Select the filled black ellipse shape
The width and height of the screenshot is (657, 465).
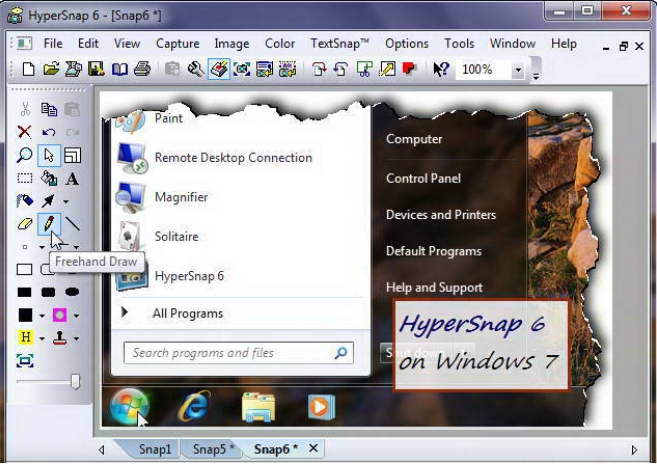72,292
